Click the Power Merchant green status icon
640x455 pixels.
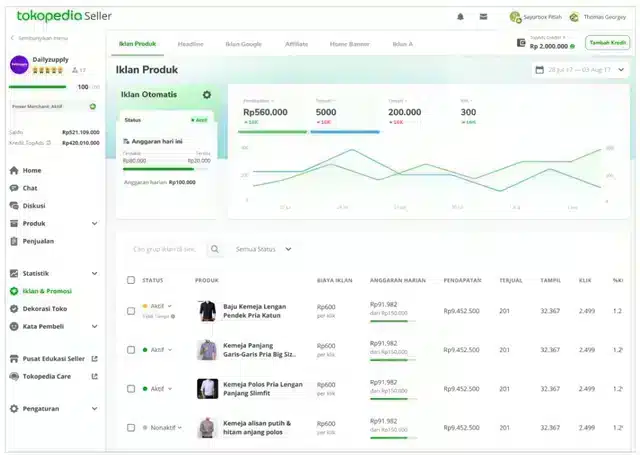coord(93,107)
